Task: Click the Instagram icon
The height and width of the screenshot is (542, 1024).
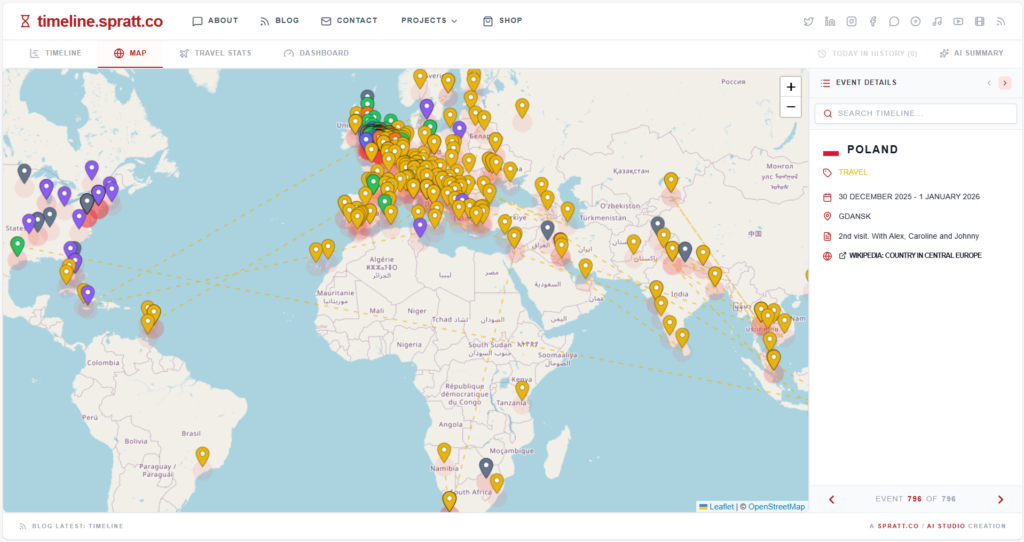Action: 852,21
